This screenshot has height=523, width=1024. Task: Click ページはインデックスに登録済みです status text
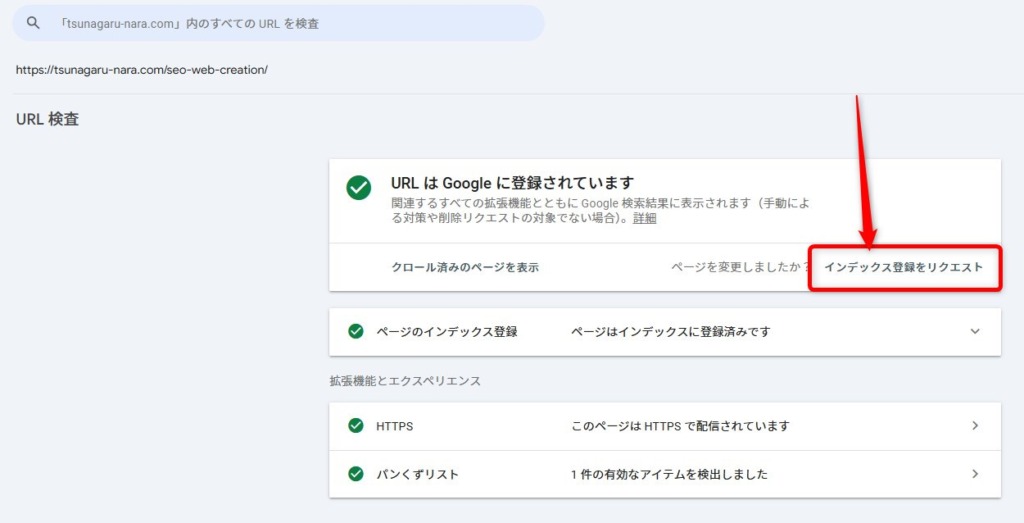tap(670, 331)
